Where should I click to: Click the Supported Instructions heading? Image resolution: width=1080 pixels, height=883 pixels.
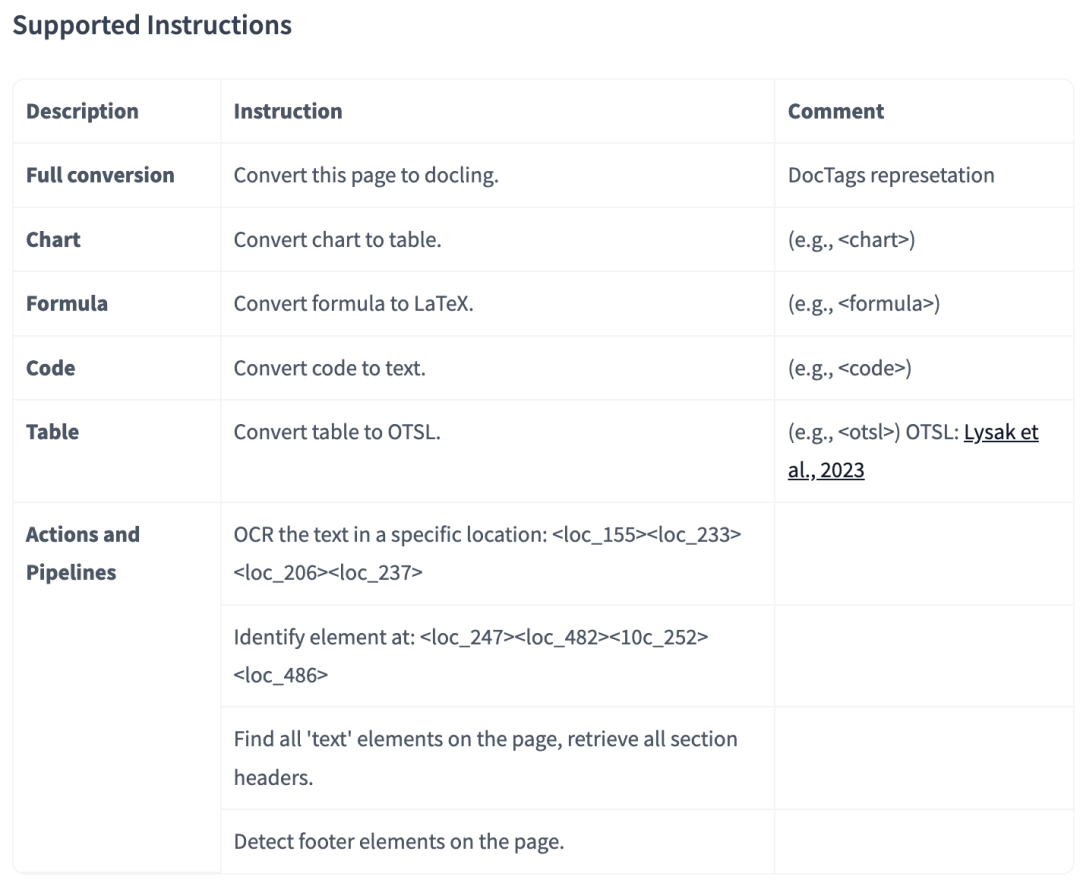point(152,25)
